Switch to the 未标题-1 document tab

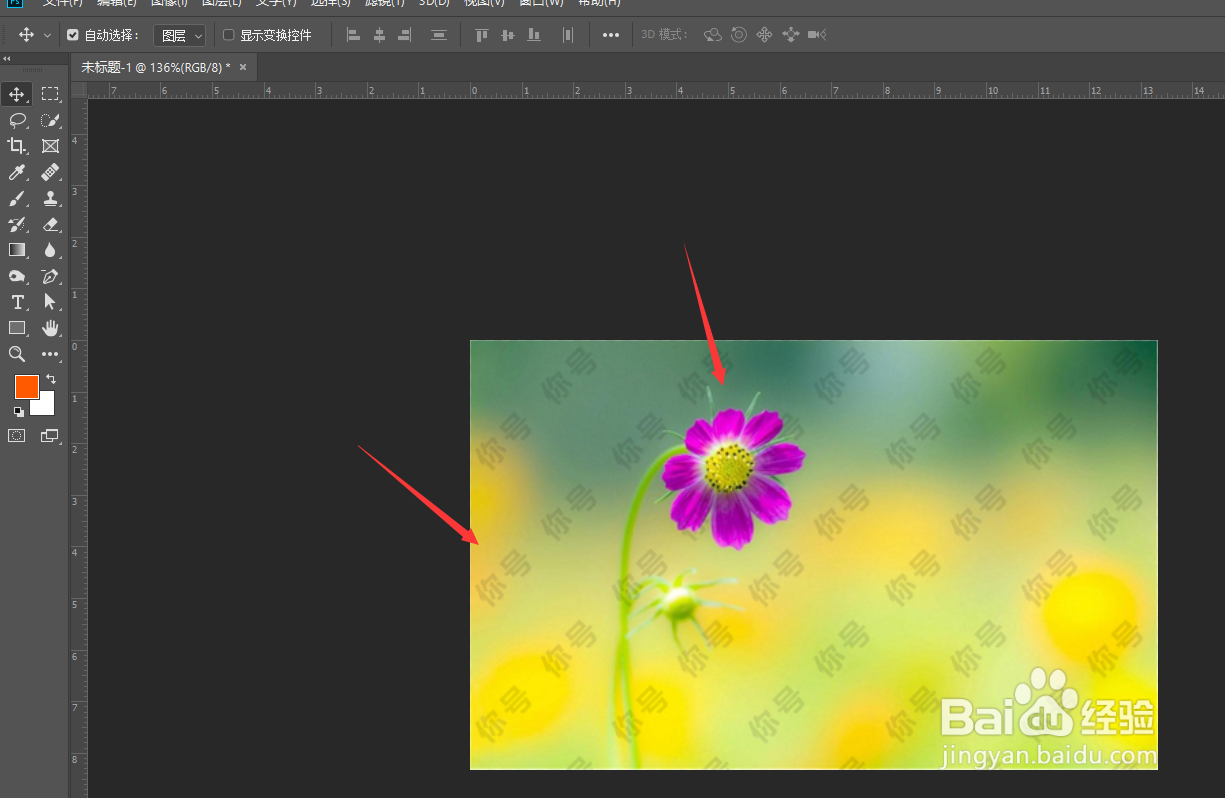pos(155,67)
